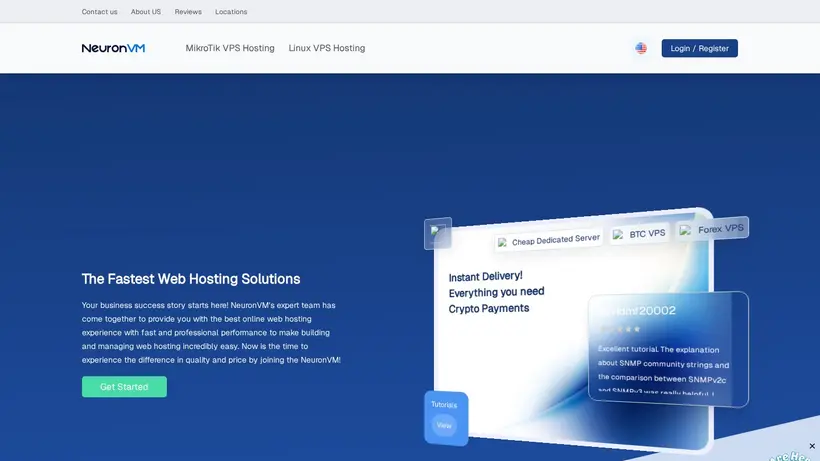This screenshot has height=461, width=820.
Task: Open the Reviews link
Action: click(188, 11)
